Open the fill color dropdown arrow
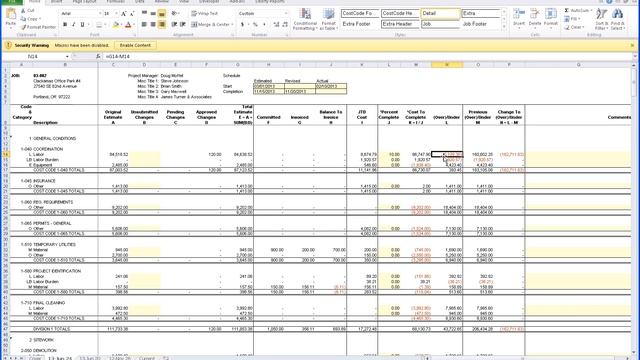The image size is (640, 360). [x=122, y=25]
